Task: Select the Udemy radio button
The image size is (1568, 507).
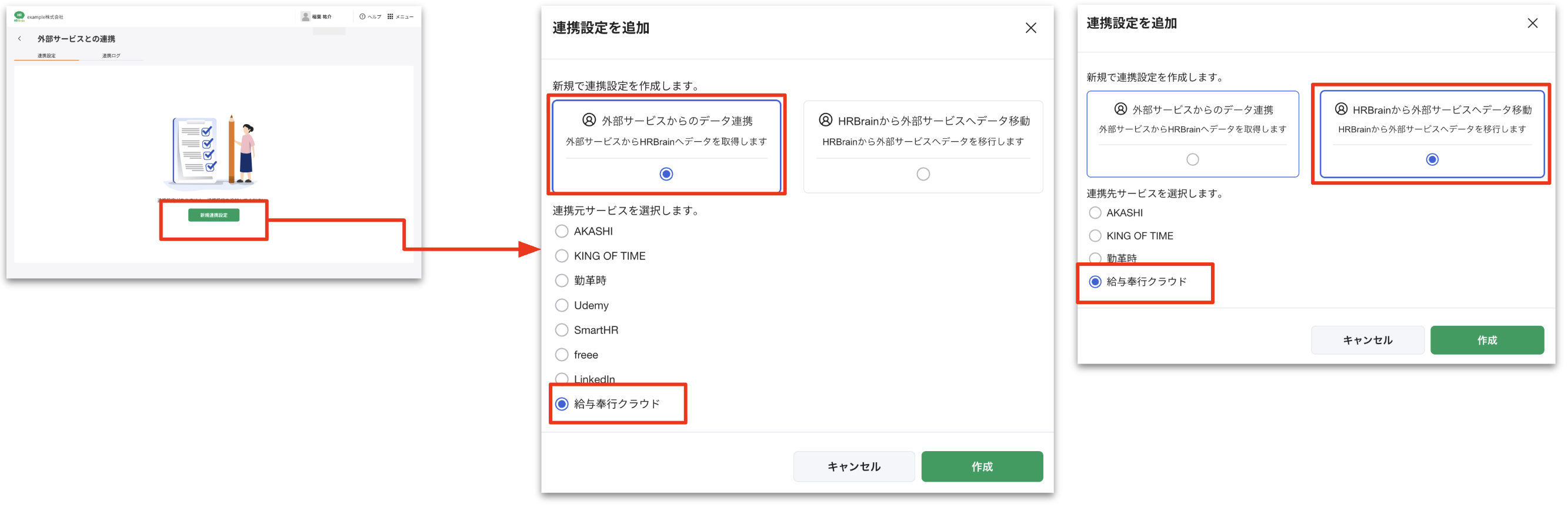Action: pyautogui.click(x=561, y=305)
